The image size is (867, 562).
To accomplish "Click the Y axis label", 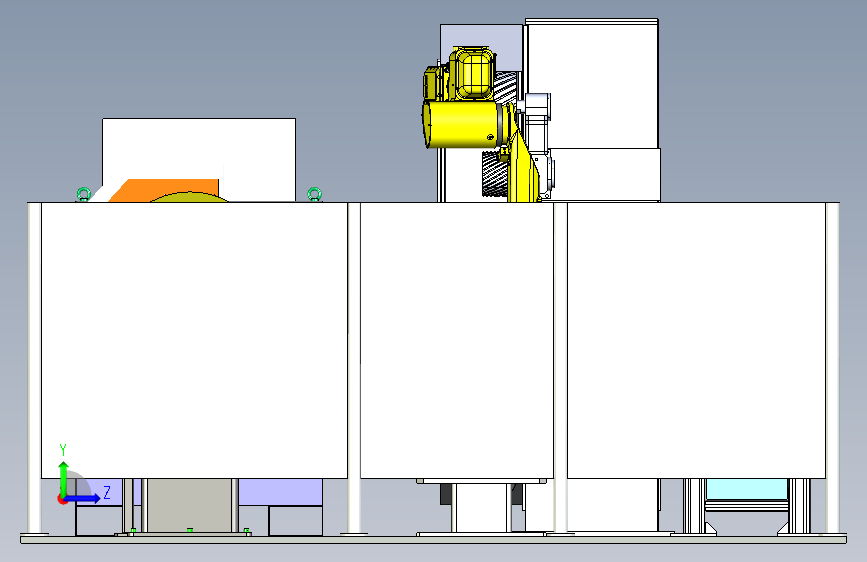I will coord(63,450).
